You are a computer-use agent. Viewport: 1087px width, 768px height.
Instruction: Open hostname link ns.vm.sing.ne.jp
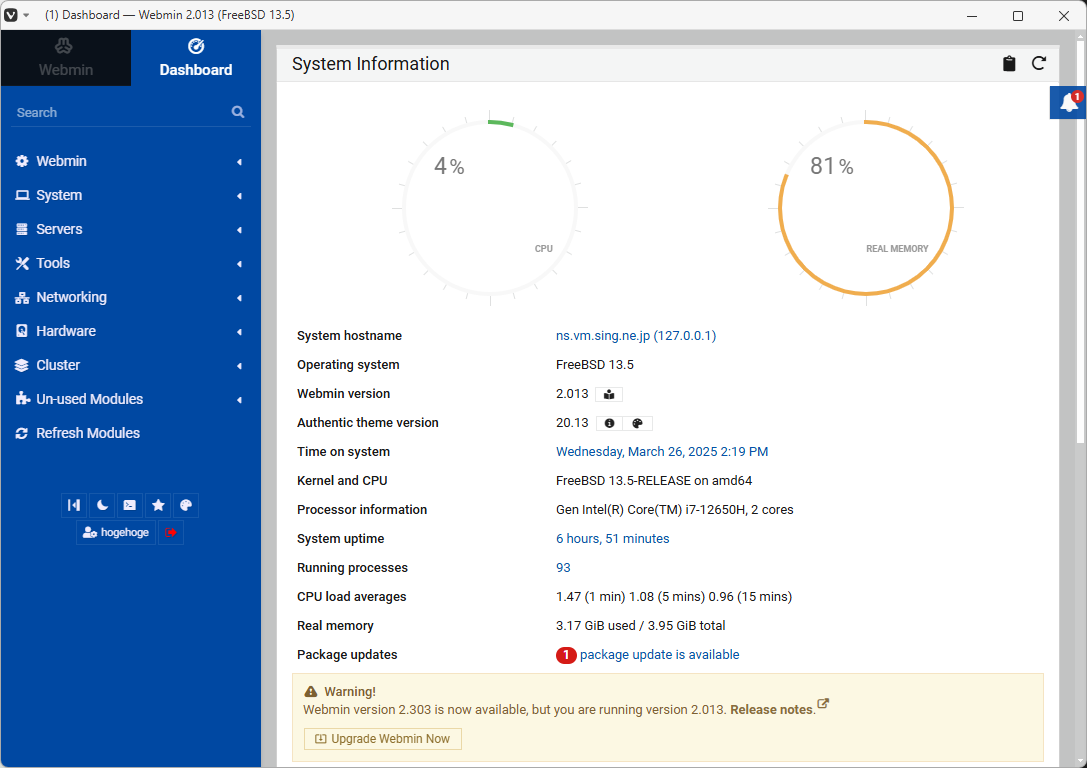pyautogui.click(x=636, y=335)
